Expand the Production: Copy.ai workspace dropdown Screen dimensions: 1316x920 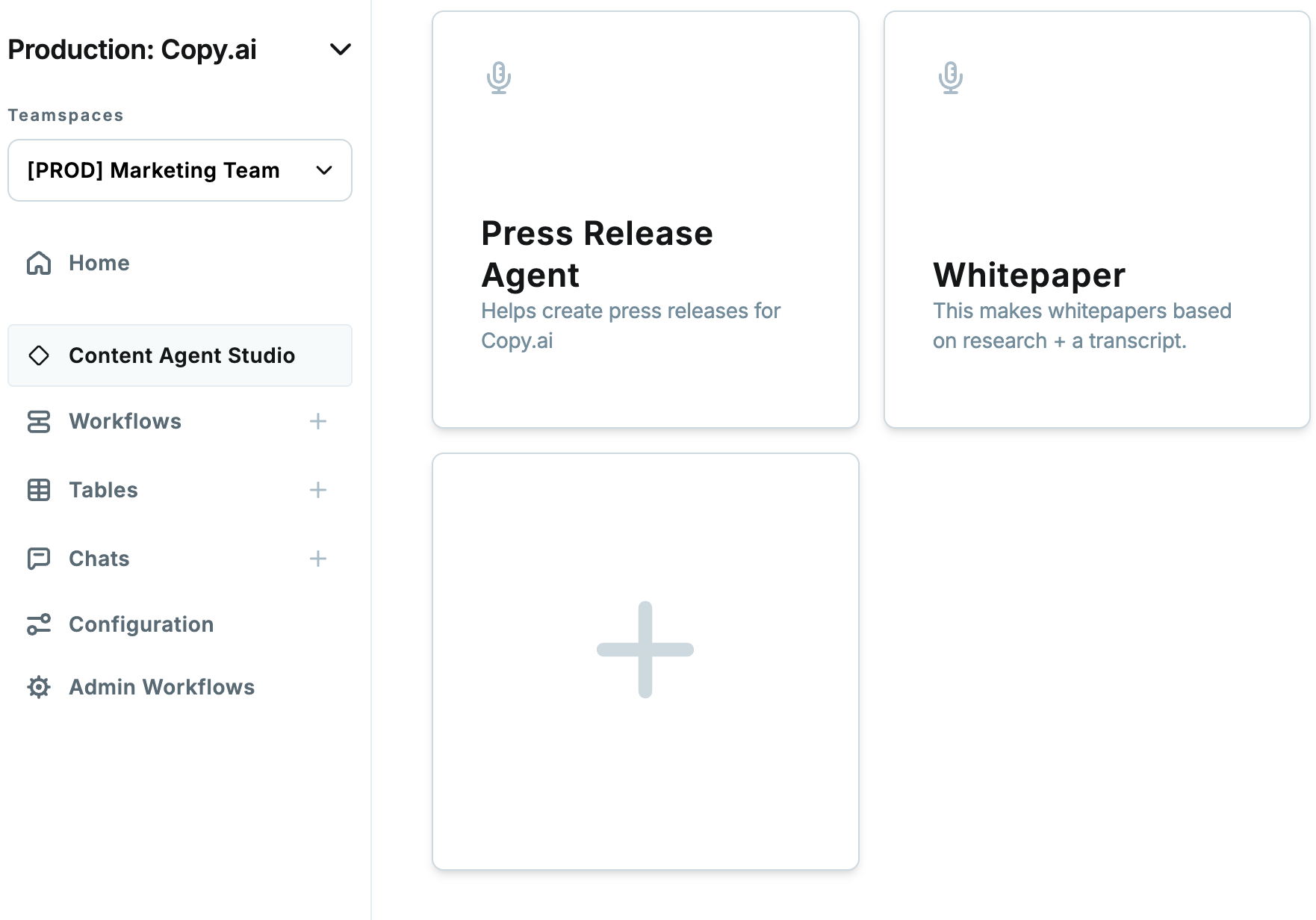tap(341, 49)
